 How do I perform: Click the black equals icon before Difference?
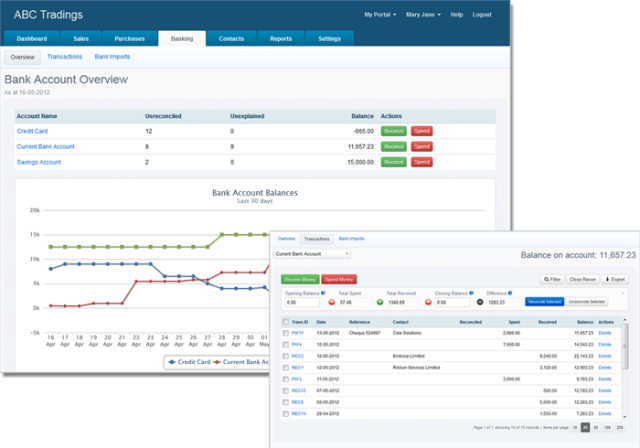(480, 302)
